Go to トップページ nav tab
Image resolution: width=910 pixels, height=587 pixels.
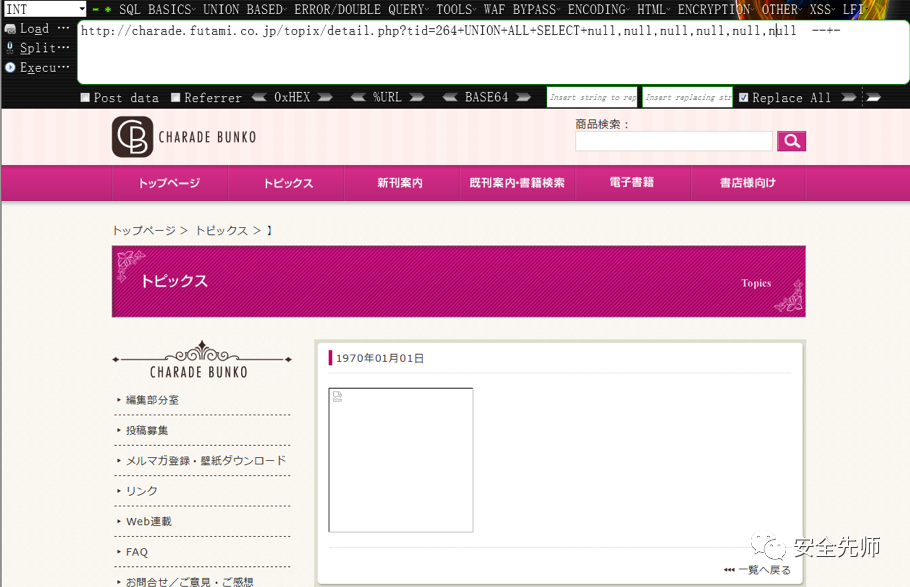tap(169, 183)
